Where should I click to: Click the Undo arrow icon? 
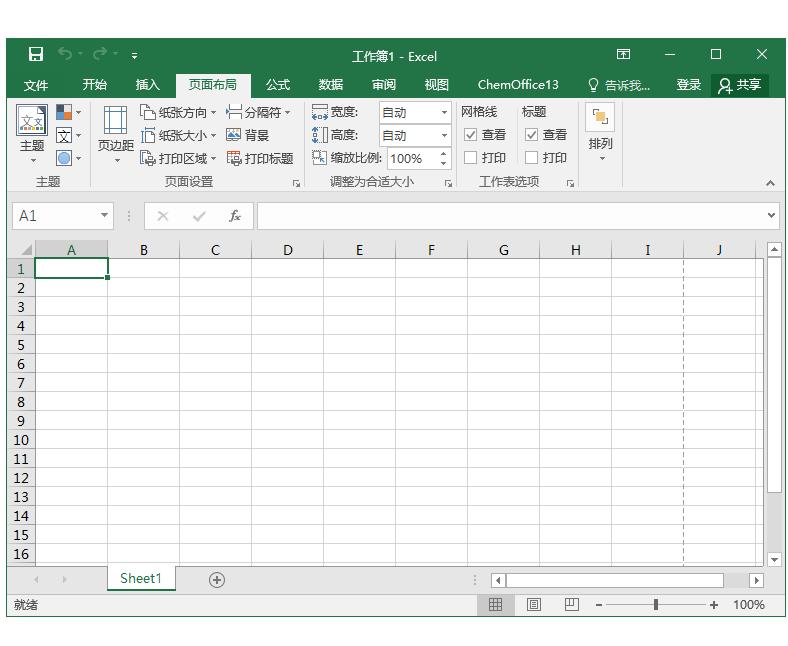[x=65, y=53]
